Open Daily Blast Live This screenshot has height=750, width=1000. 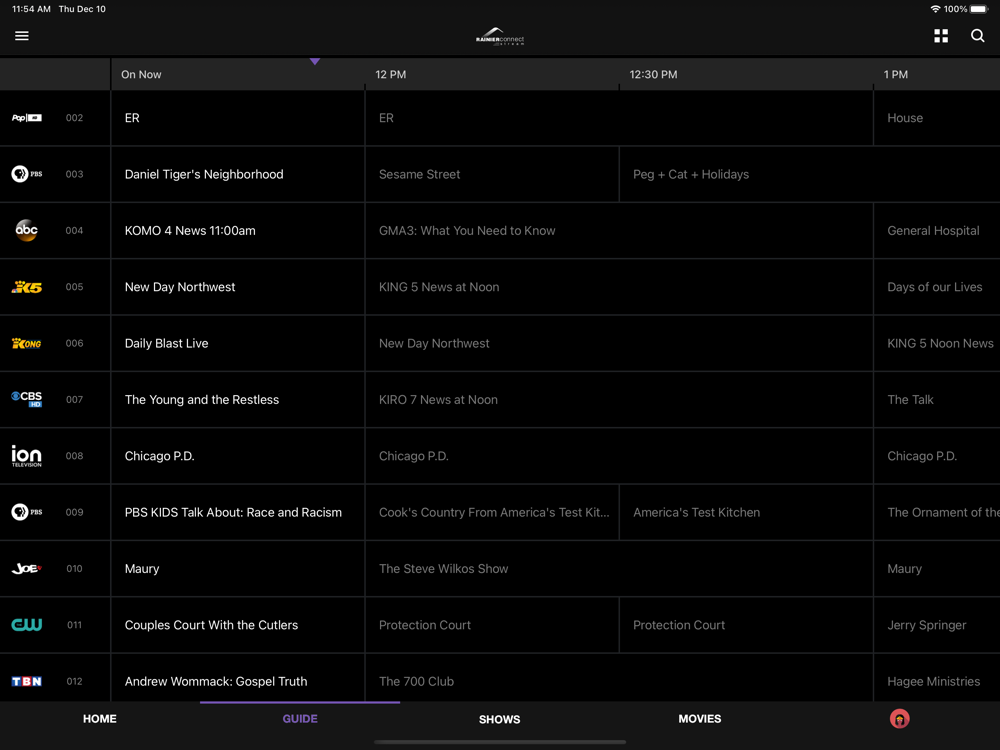pyautogui.click(x=238, y=343)
